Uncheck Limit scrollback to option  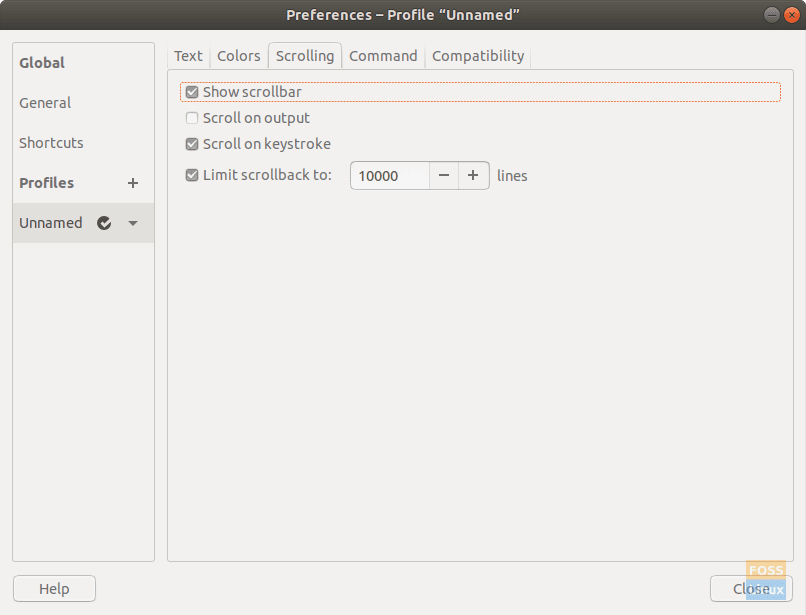click(192, 176)
